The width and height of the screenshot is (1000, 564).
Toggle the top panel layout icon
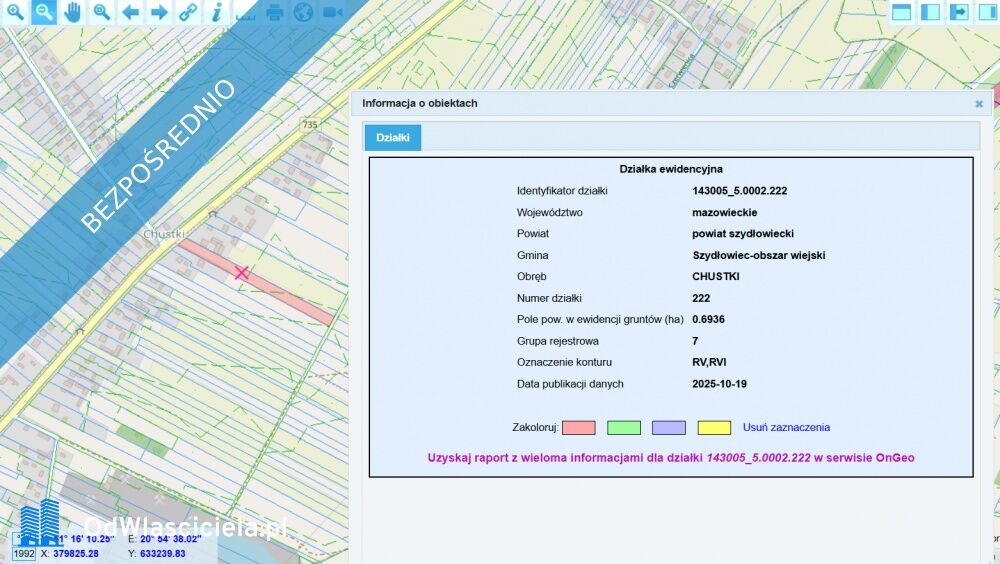click(x=902, y=12)
